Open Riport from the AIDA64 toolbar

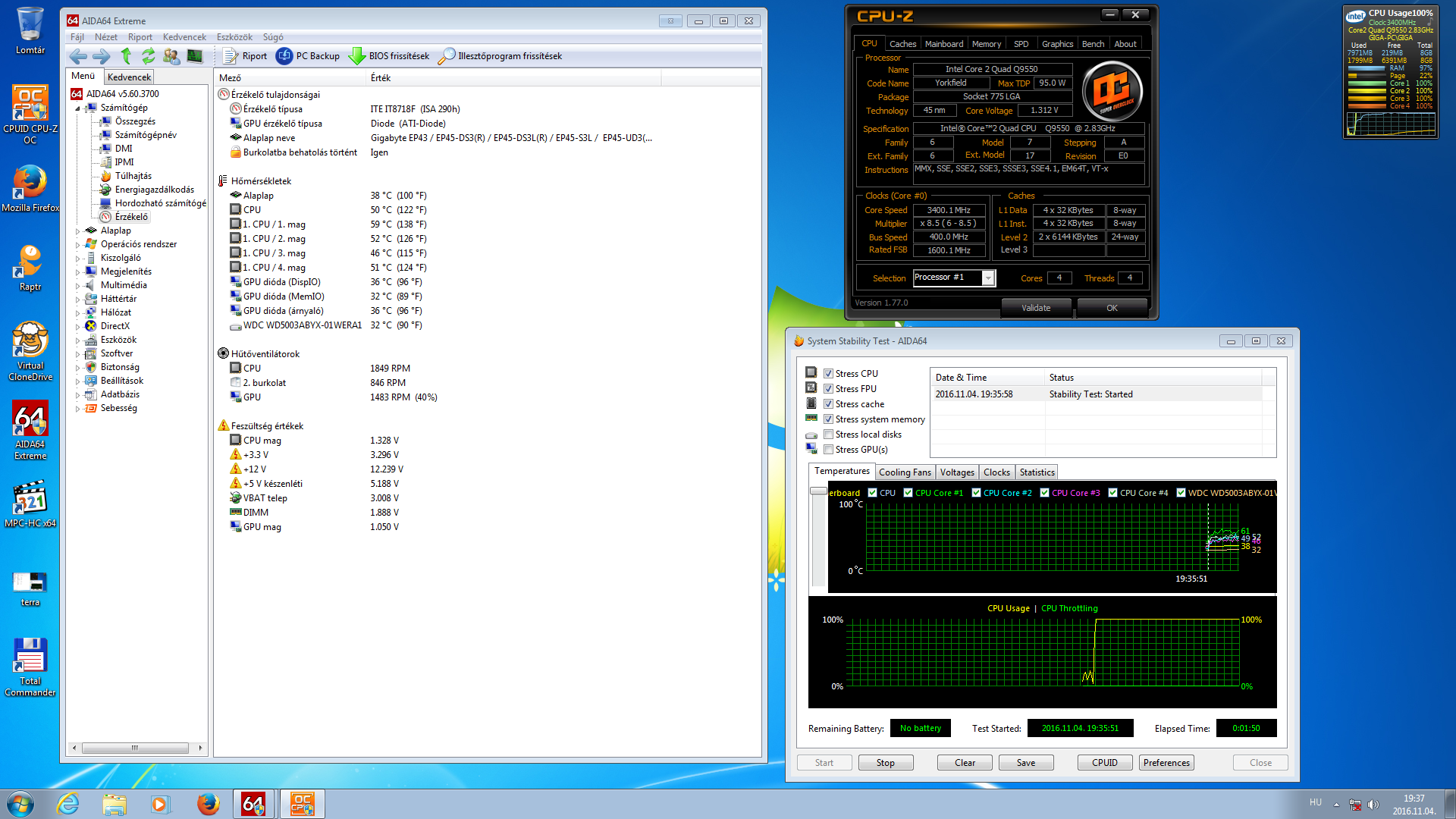(245, 56)
